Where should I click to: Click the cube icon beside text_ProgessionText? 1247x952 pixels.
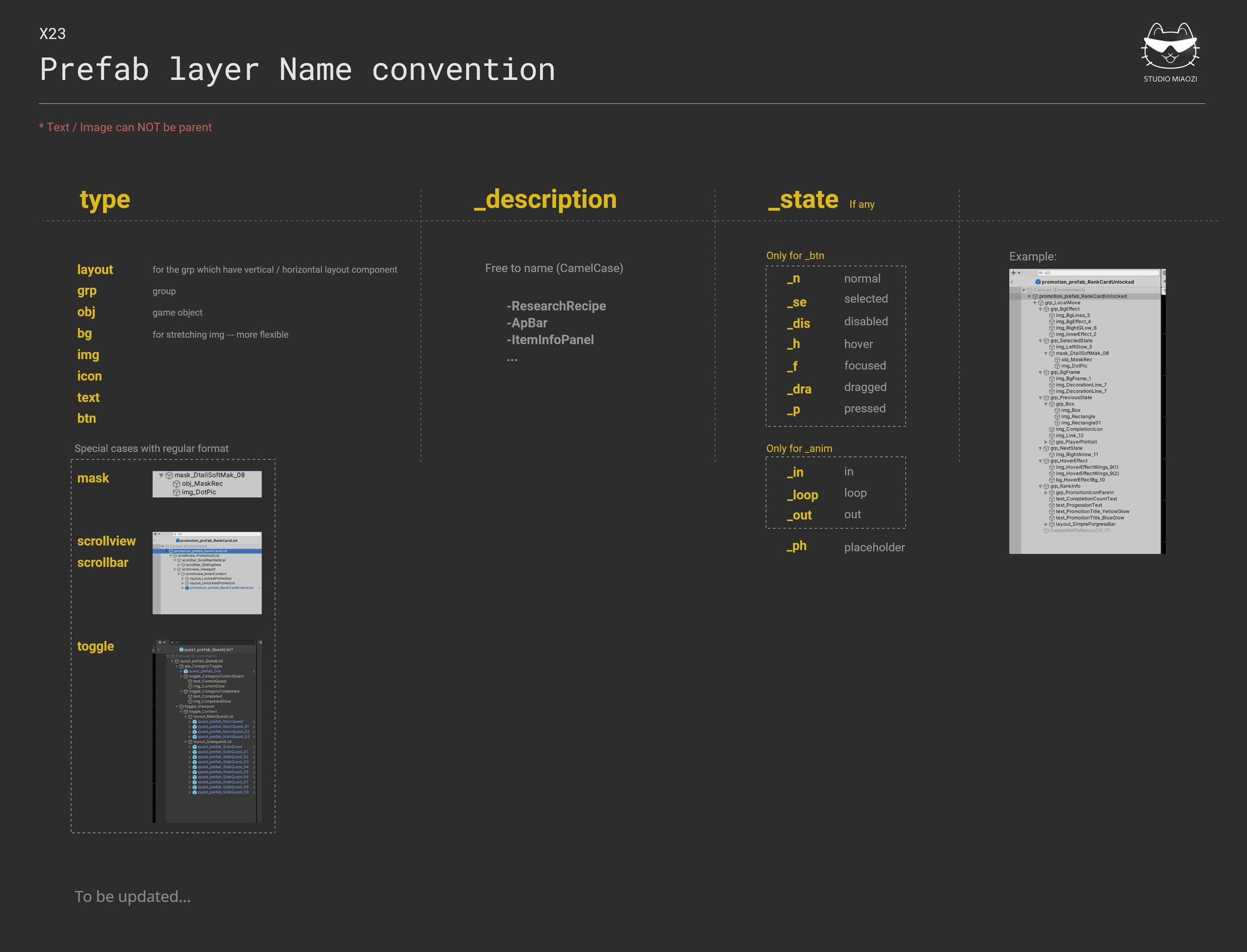pyautogui.click(x=1052, y=506)
